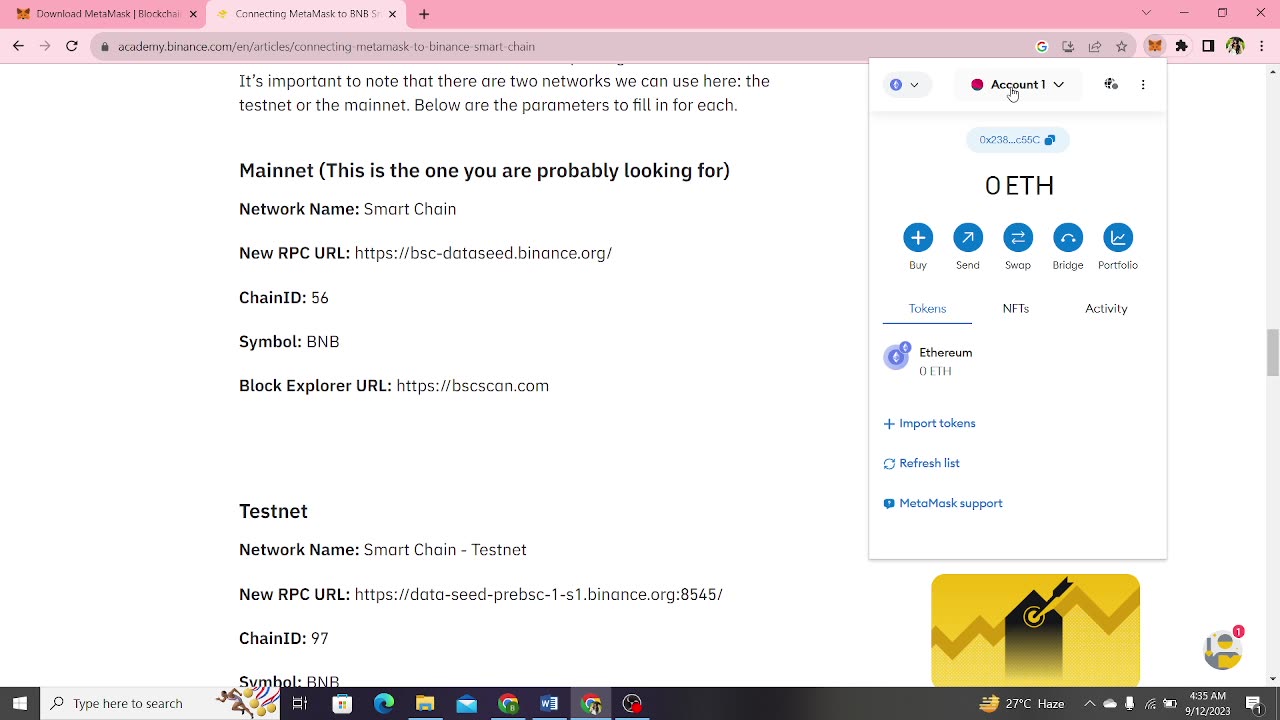Click the yellow target banner image

(1035, 630)
